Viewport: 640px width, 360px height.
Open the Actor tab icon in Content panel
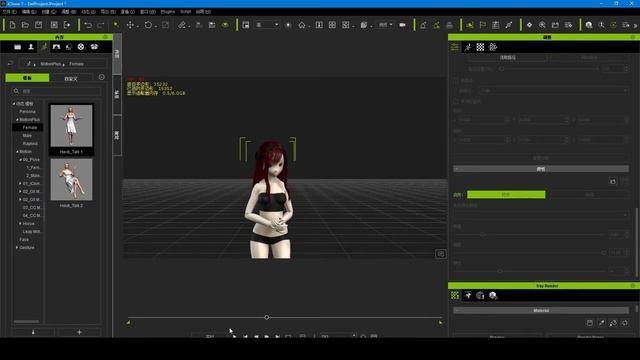(x=31, y=47)
